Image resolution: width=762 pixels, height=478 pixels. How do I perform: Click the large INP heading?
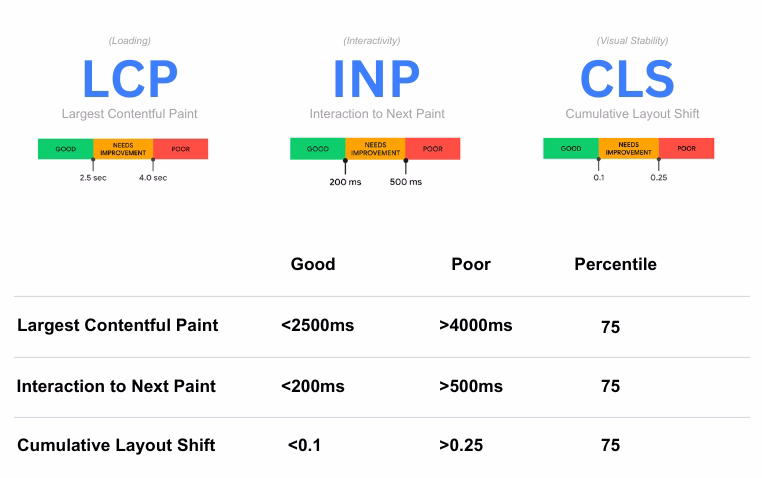click(x=376, y=79)
